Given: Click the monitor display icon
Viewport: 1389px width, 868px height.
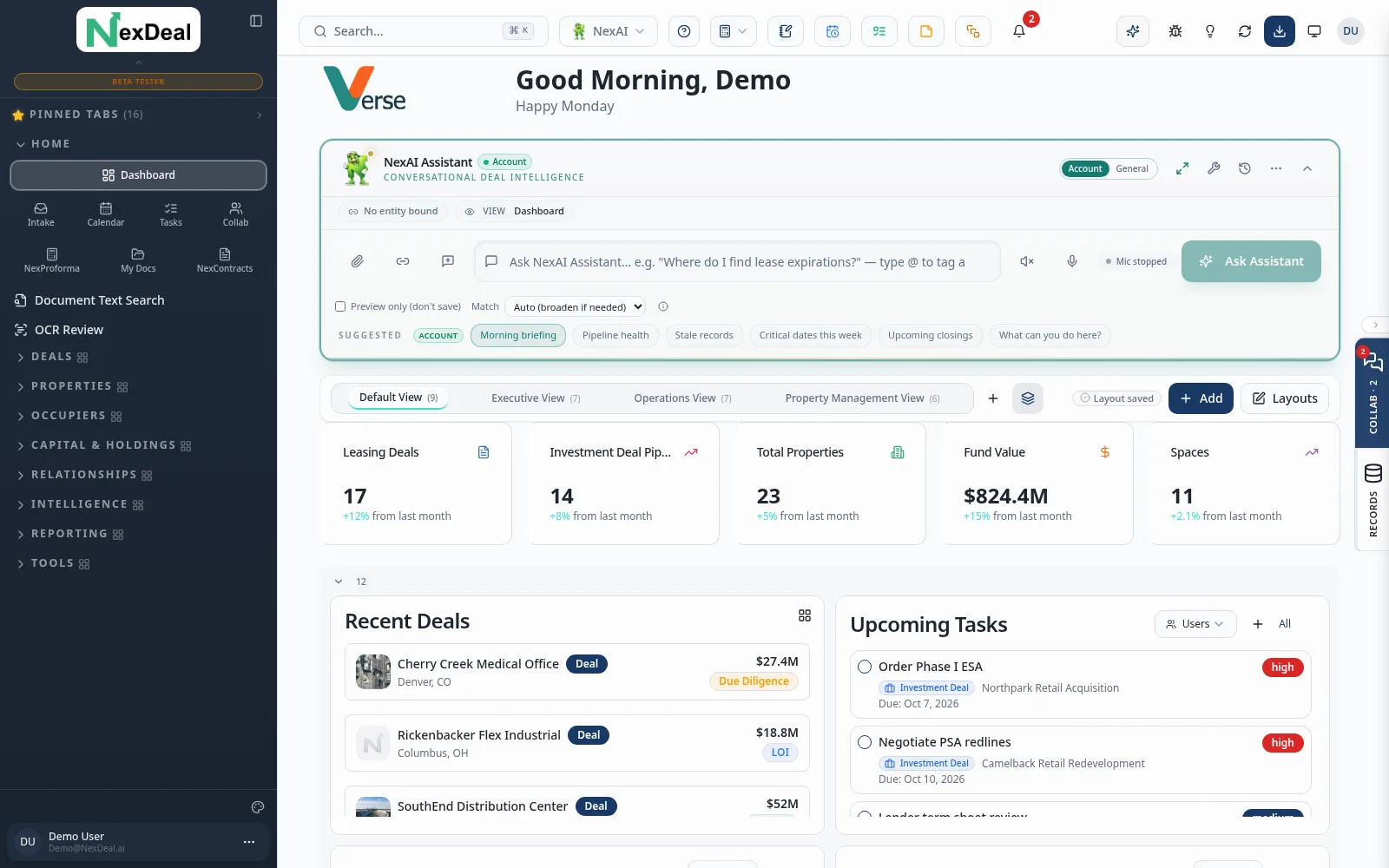Looking at the screenshot, I should pyautogui.click(x=1314, y=31).
